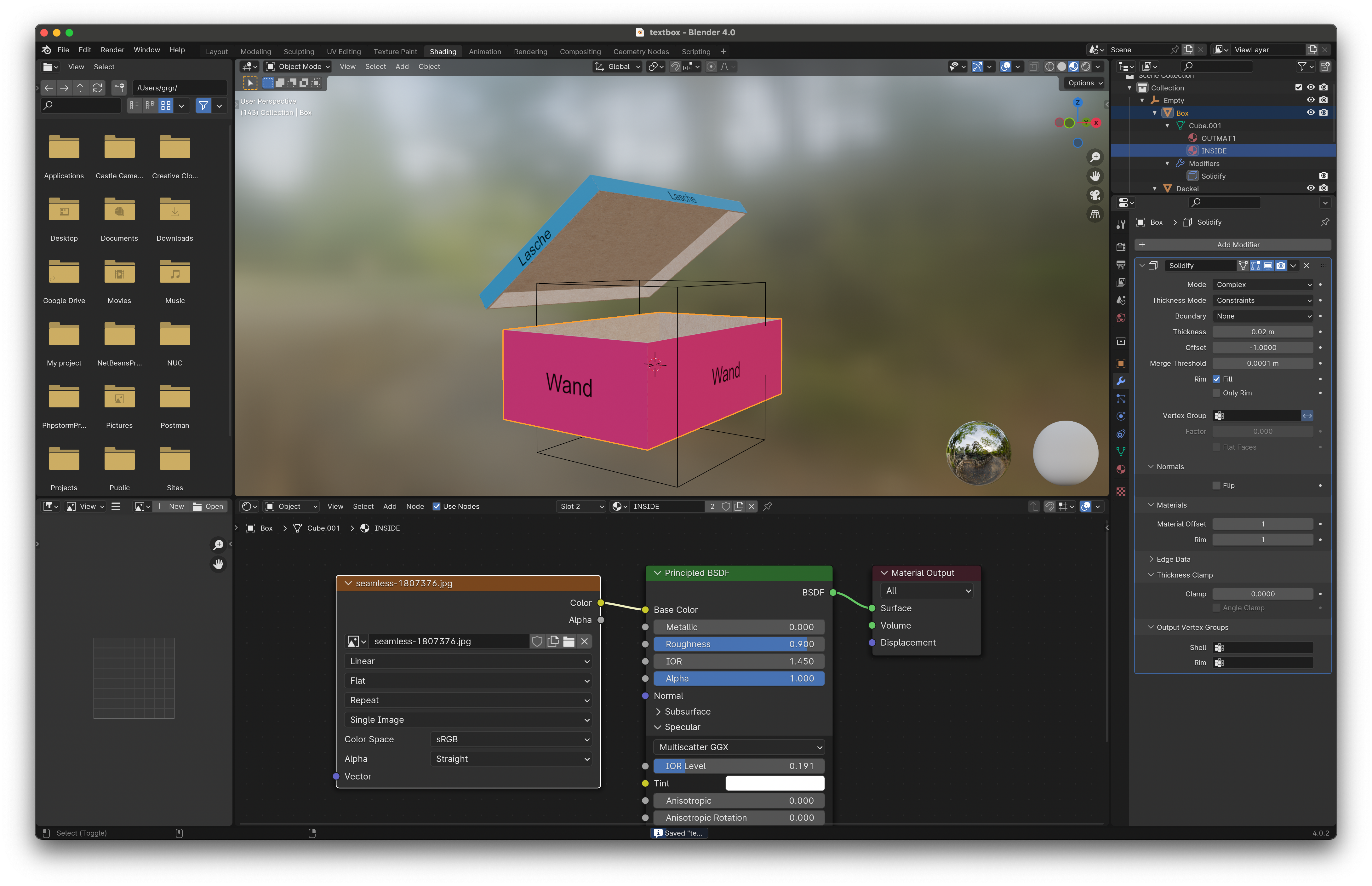This screenshot has width=1372, height=886.
Task: Click the camera view icon in viewport
Action: pos(1095,195)
